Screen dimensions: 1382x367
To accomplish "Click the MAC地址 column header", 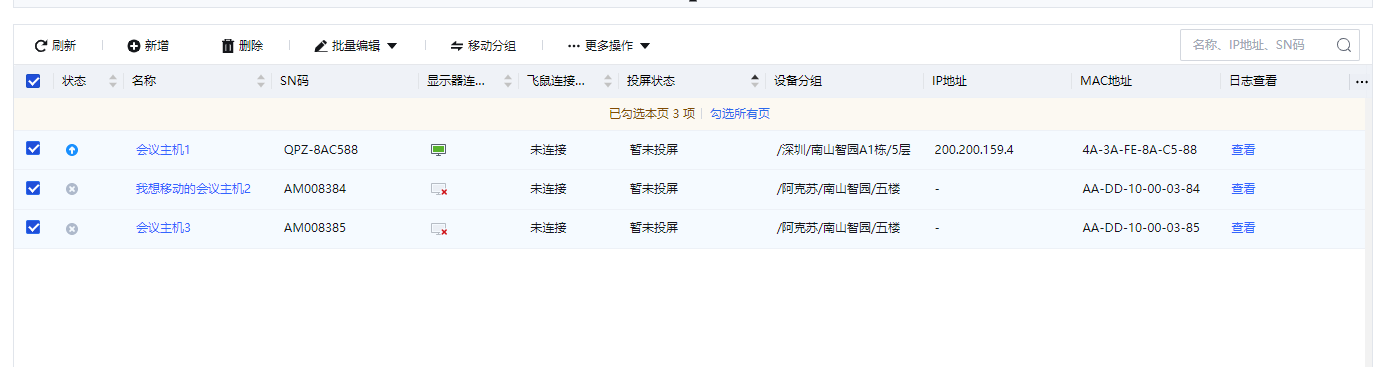I will [x=1106, y=81].
